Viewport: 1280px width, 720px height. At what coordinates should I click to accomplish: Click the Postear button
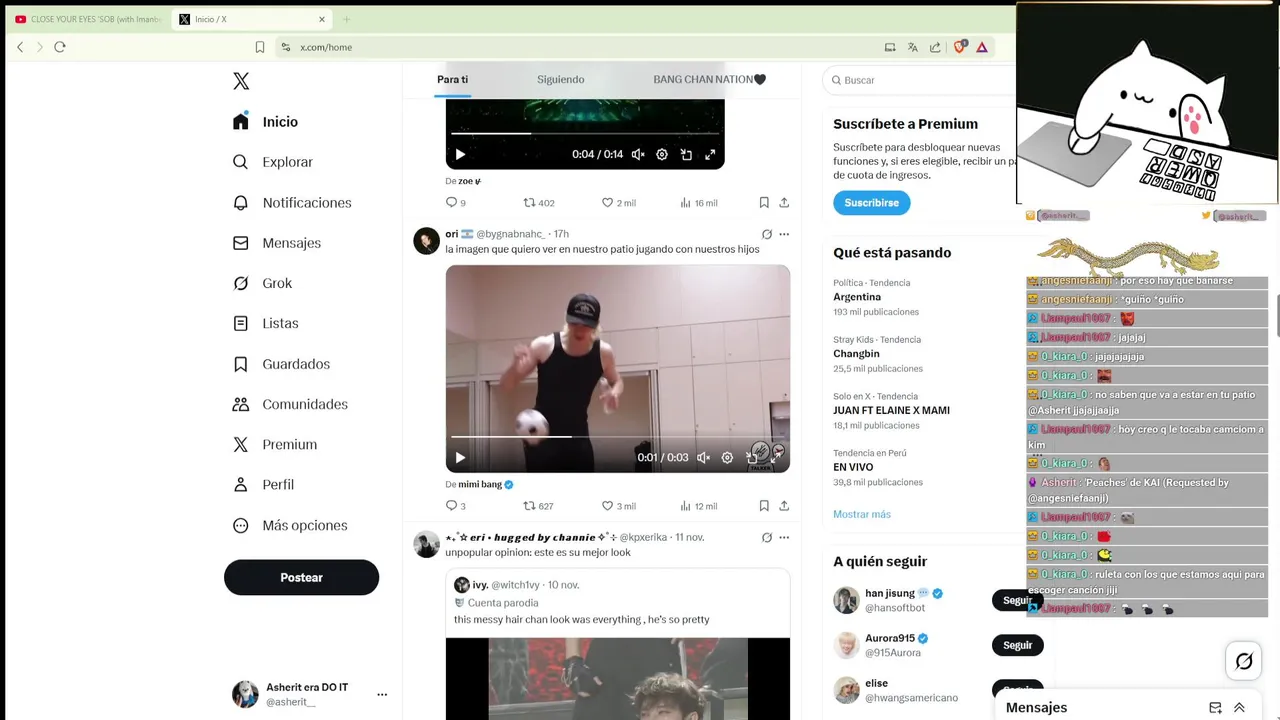301,577
